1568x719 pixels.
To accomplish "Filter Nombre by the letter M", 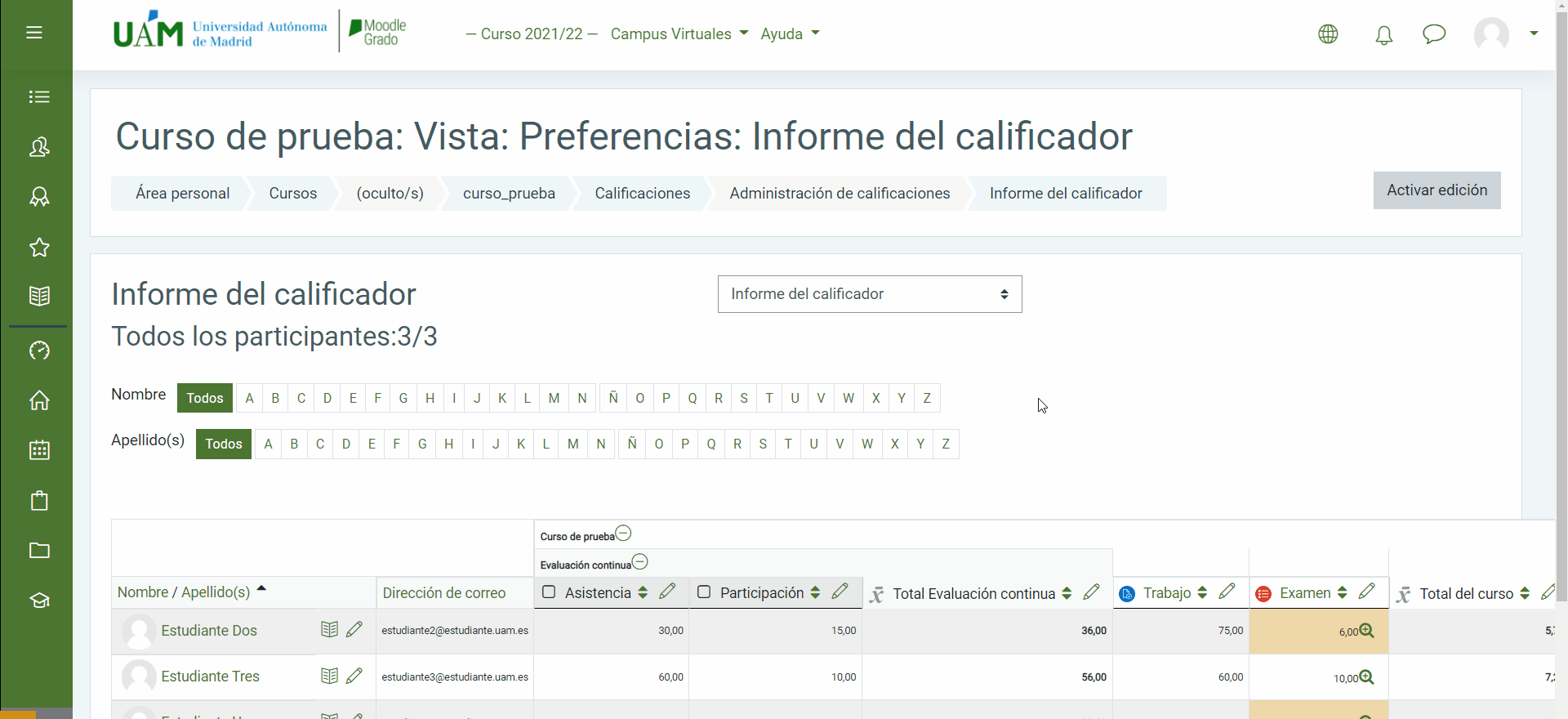I will pyautogui.click(x=554, y=398).
